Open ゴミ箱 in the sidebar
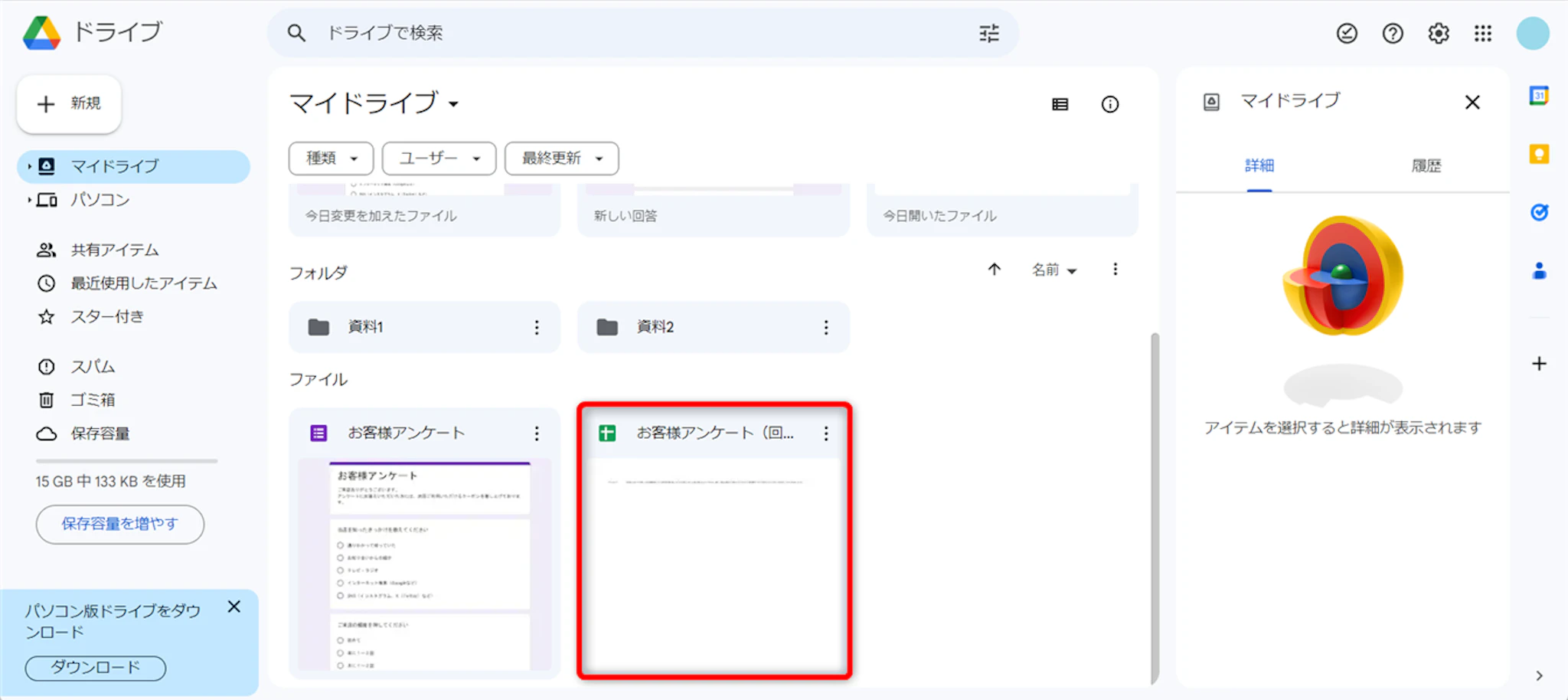Image resolution: width=1568 pixels, height=700 pixels. pyautogui.click(x=93, y=400)
